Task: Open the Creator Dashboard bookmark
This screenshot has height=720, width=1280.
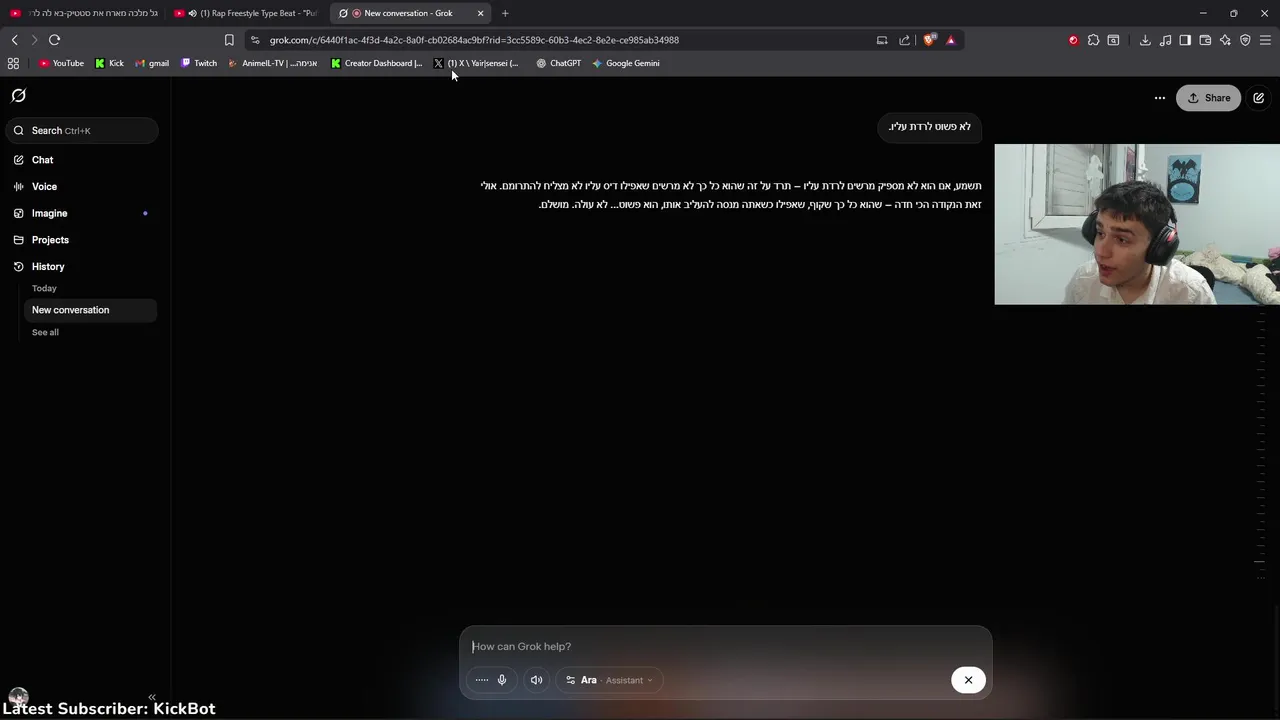Action: pyautogui.click(x=376, y=63)
